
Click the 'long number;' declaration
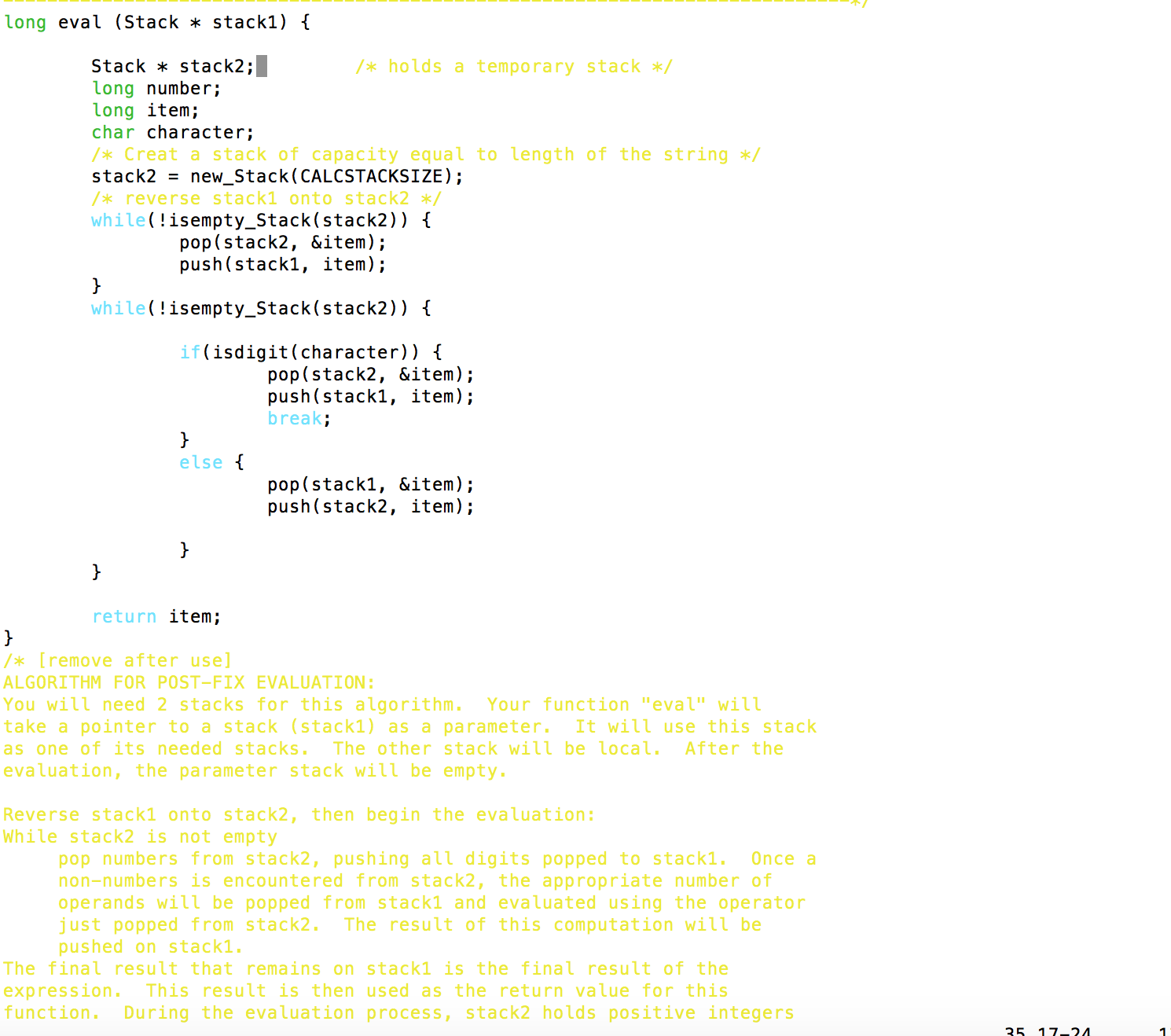click(156, 89)
